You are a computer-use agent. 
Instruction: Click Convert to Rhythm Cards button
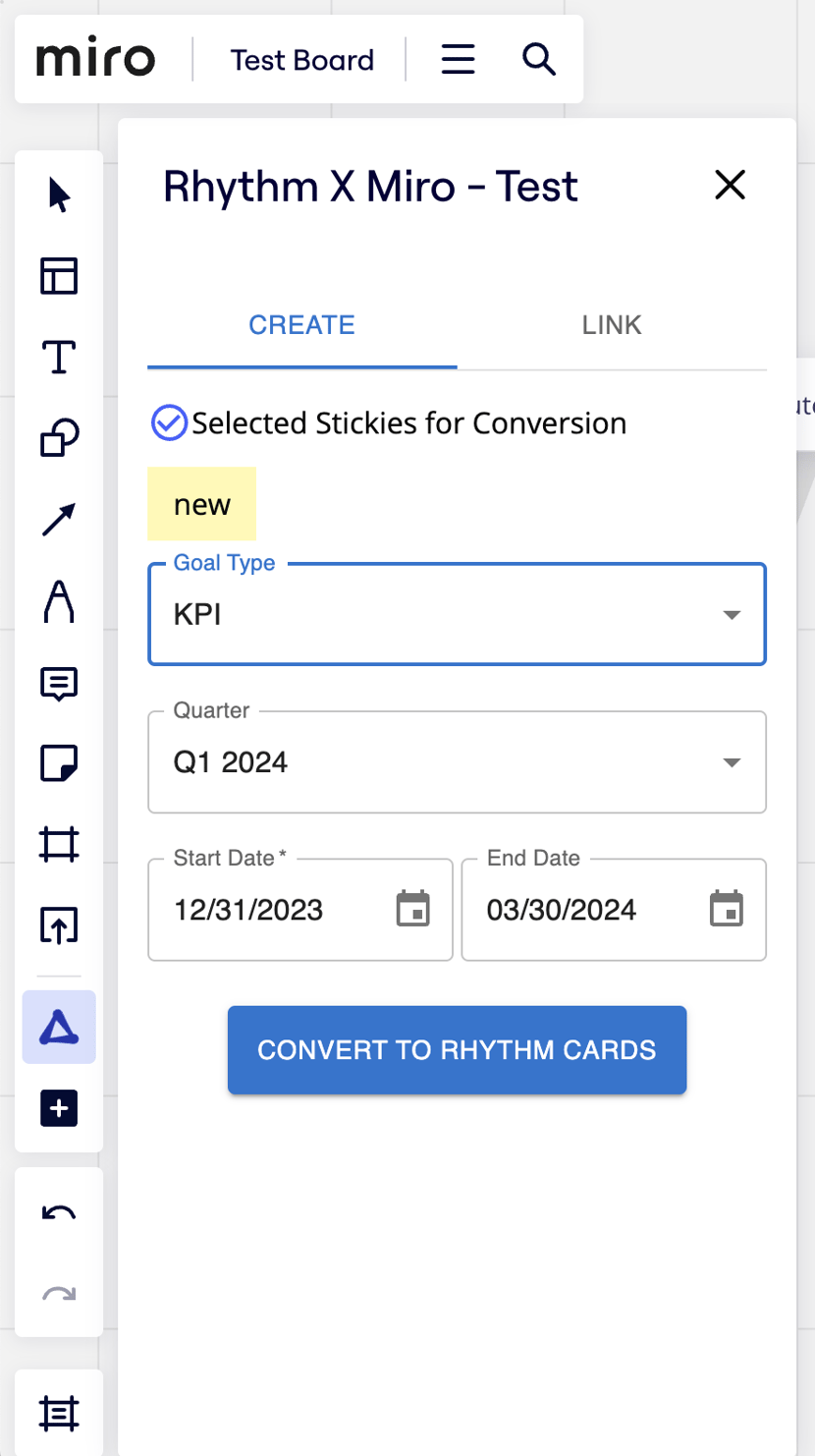(457, 1049)
